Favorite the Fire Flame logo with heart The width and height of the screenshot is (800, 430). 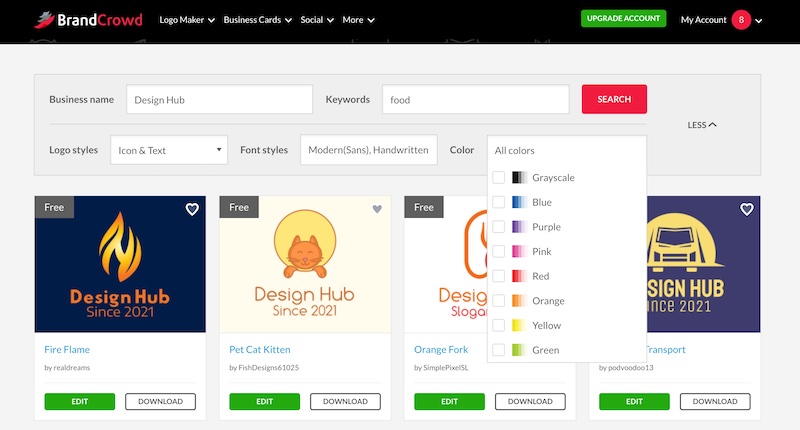(x=192, y=209)
